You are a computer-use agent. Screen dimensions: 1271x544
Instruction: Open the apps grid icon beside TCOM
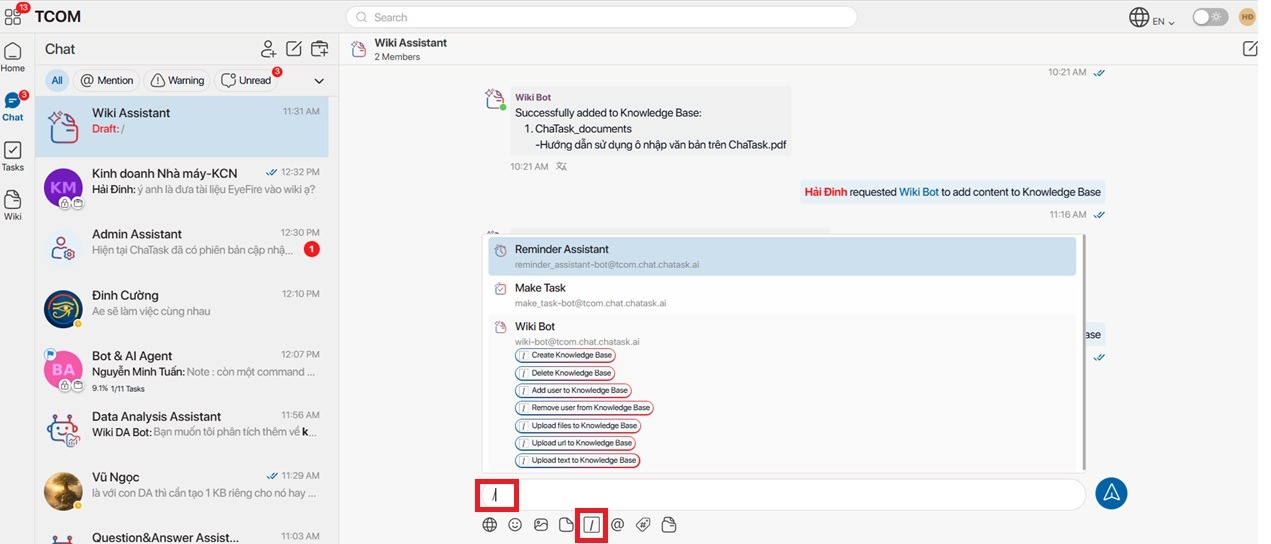(x=13, y=17)
